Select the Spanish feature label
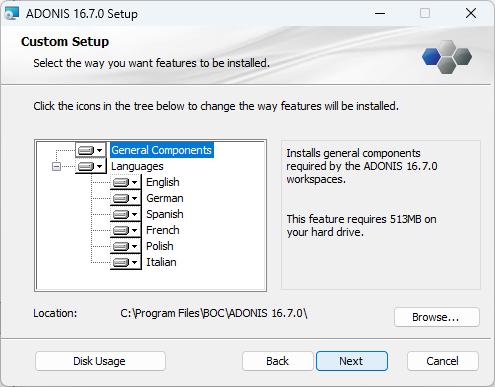495x387 pixels. click(165, 214)
